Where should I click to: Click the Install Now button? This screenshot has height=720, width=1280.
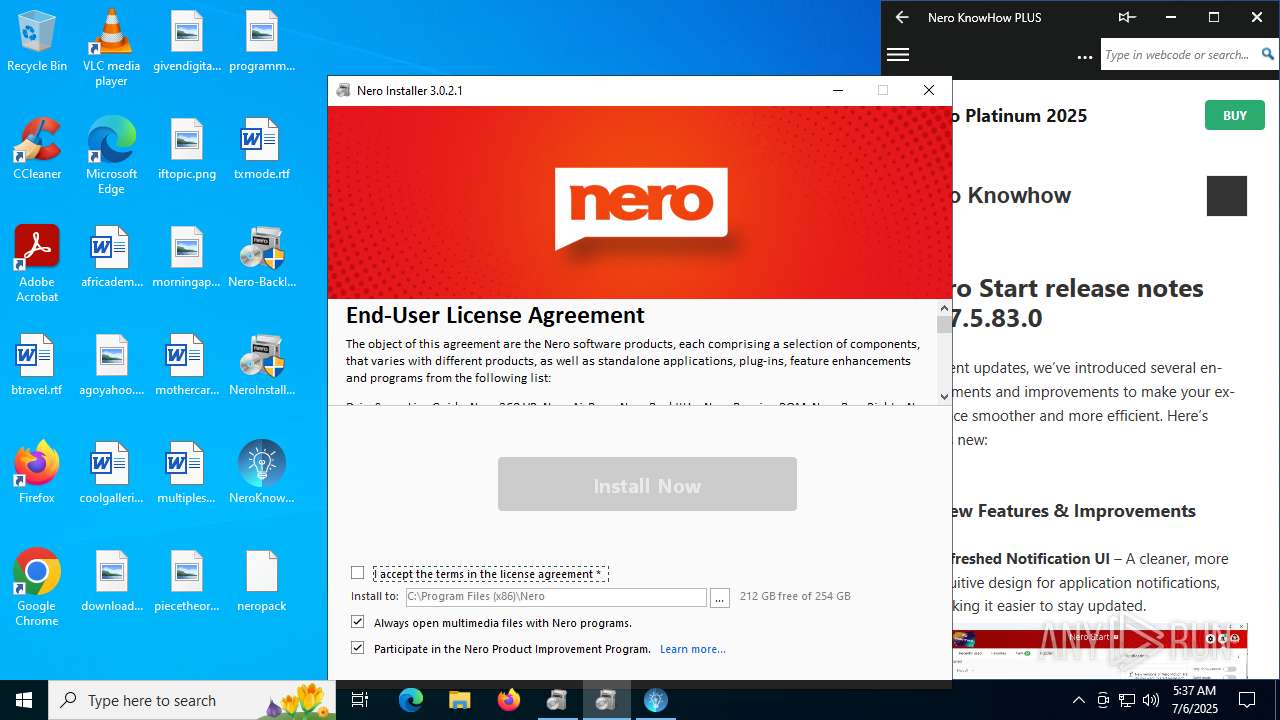pos(647,485)
